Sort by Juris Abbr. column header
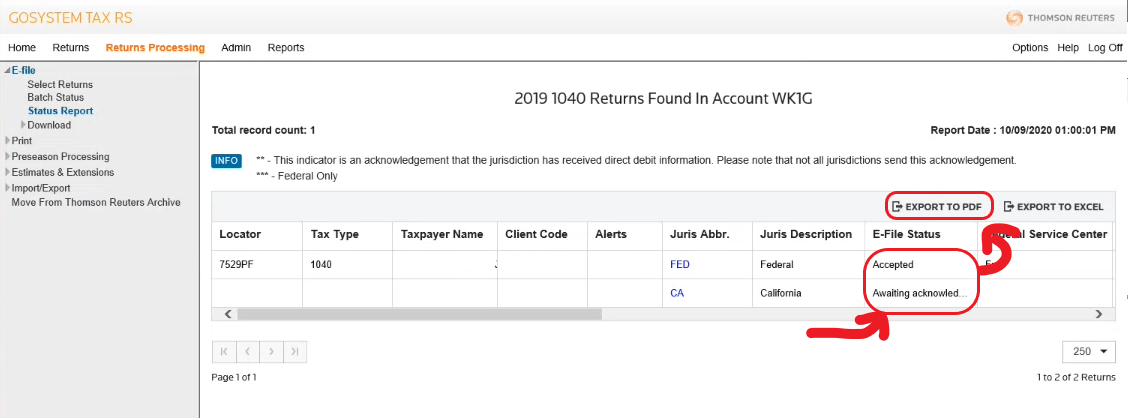 point(706,235)
